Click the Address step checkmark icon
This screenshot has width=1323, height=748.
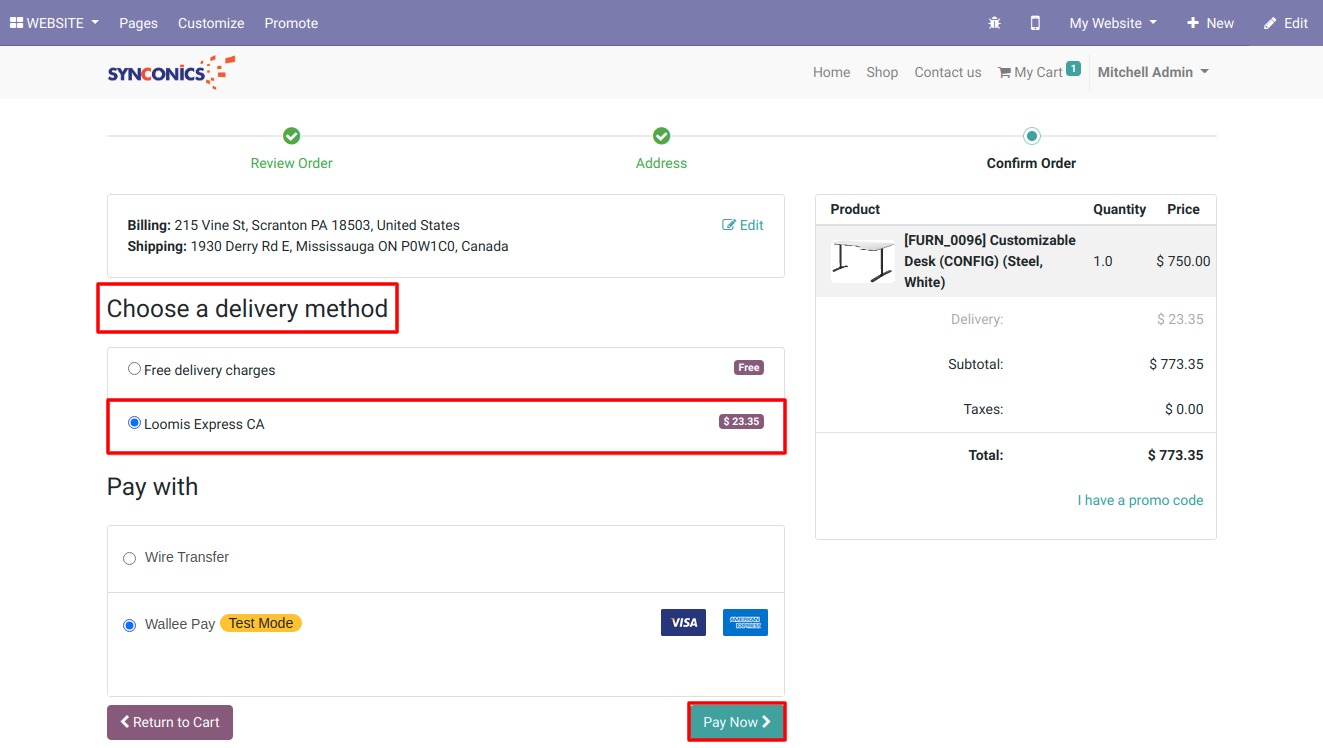(x=661, y=136)
